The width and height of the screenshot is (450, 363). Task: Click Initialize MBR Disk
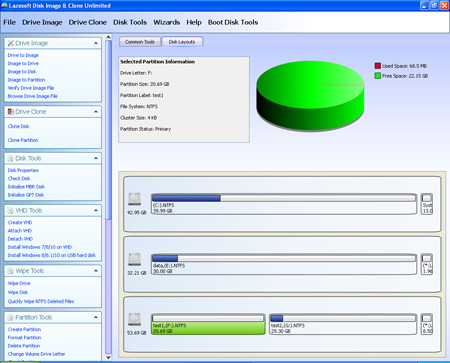click(x=26, y=187)
